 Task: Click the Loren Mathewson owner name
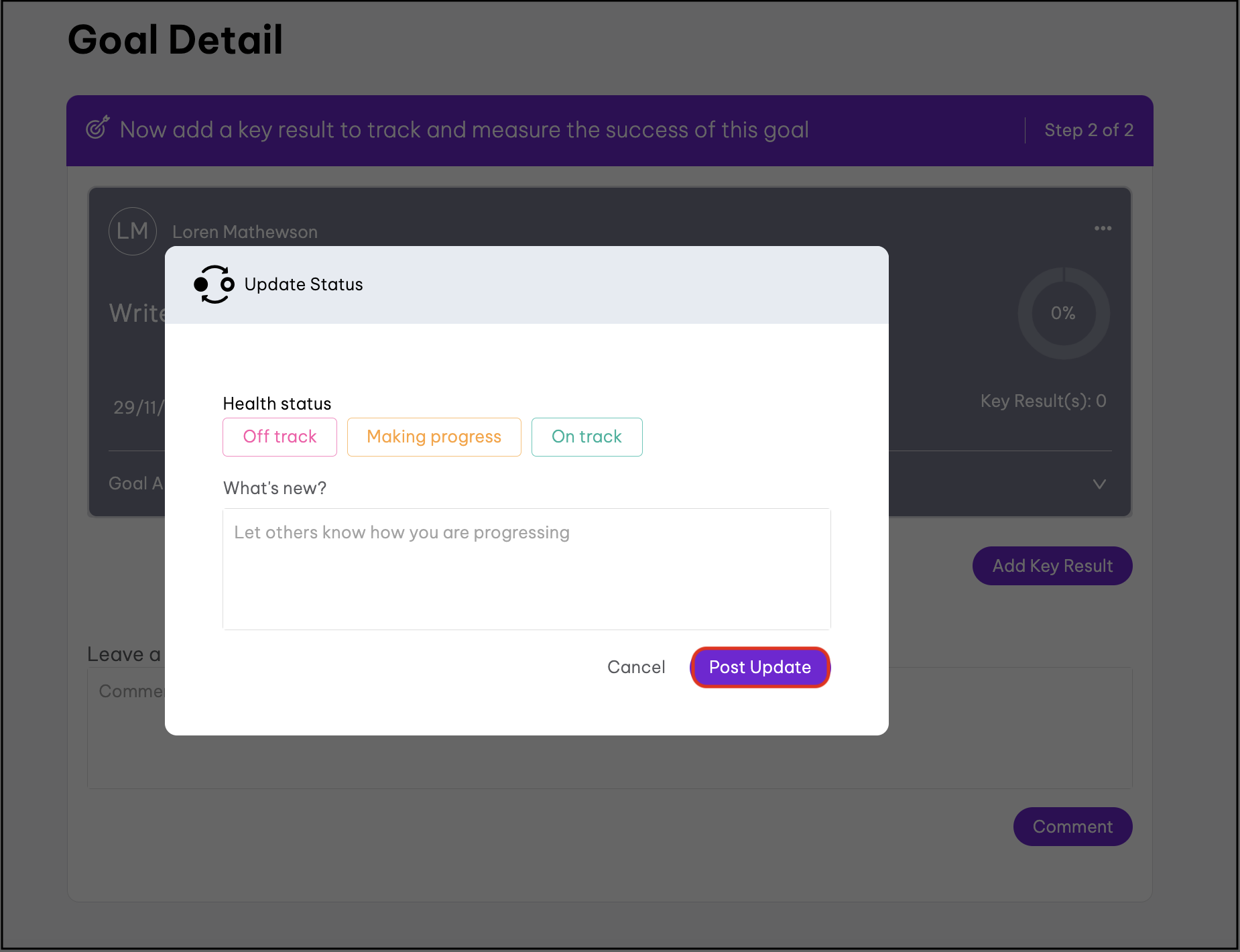point(245,232)
